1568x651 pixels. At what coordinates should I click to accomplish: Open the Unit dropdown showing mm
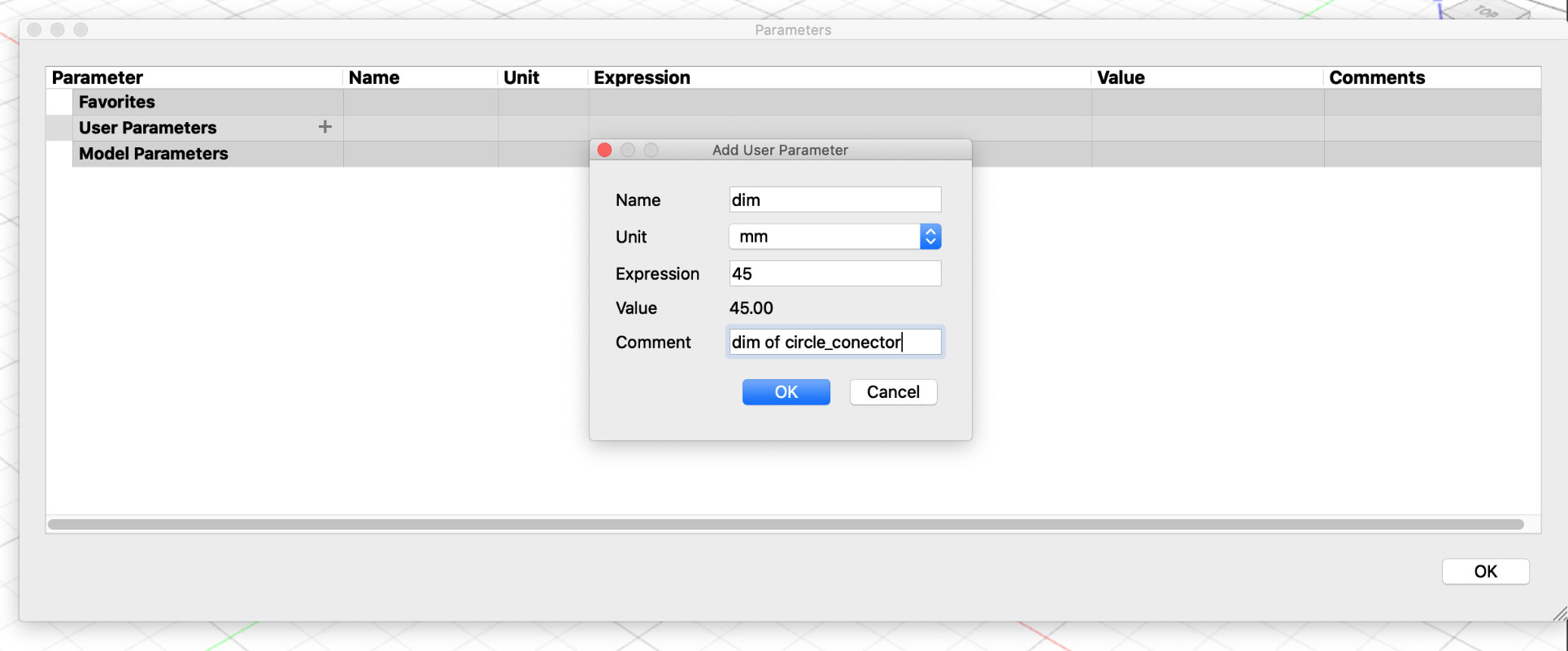pyautogui.click(x=835, y=237)
